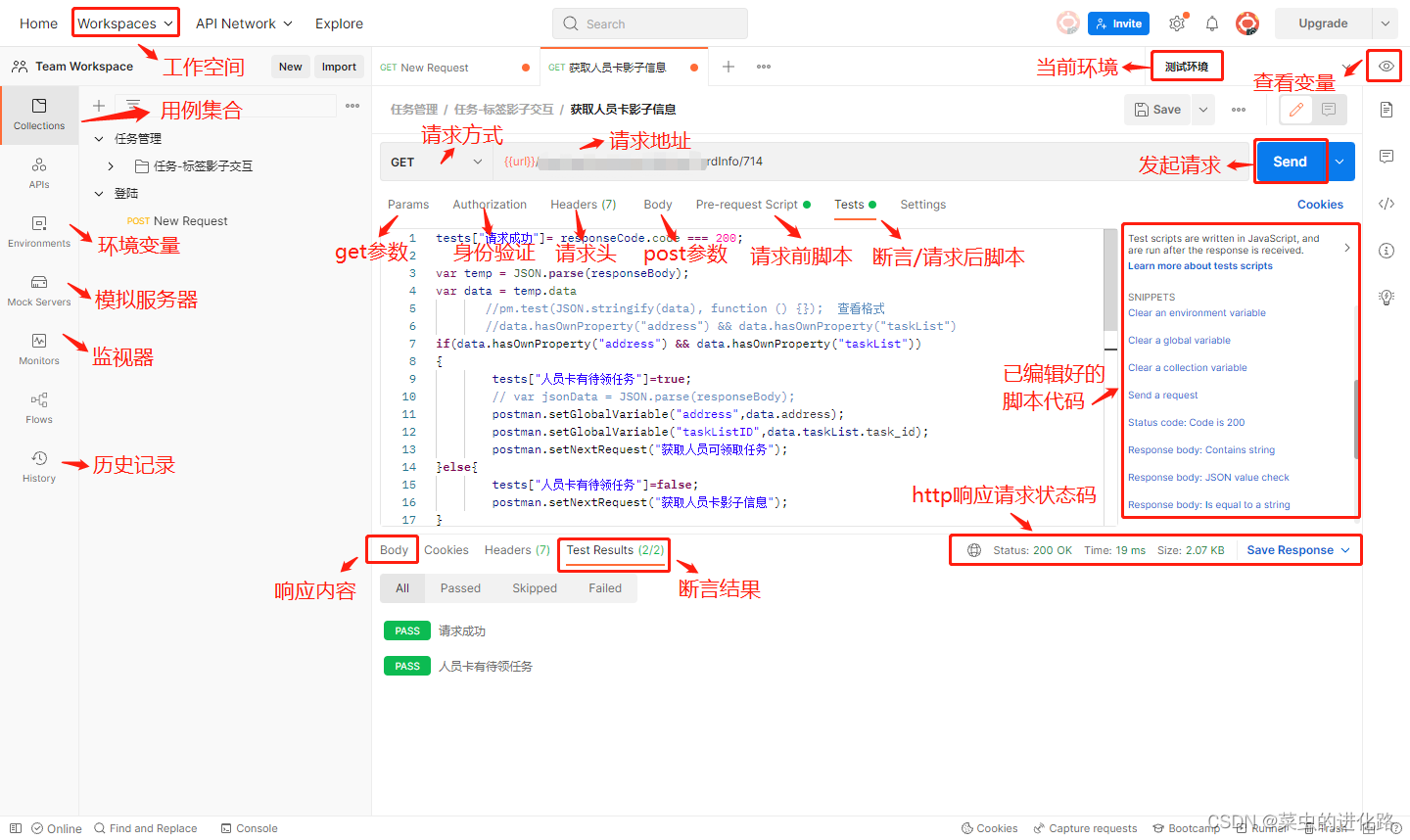The image size is (1410, 840).
Task: Collapse the 任务管理 collection
Action: [x=100, y=138]
